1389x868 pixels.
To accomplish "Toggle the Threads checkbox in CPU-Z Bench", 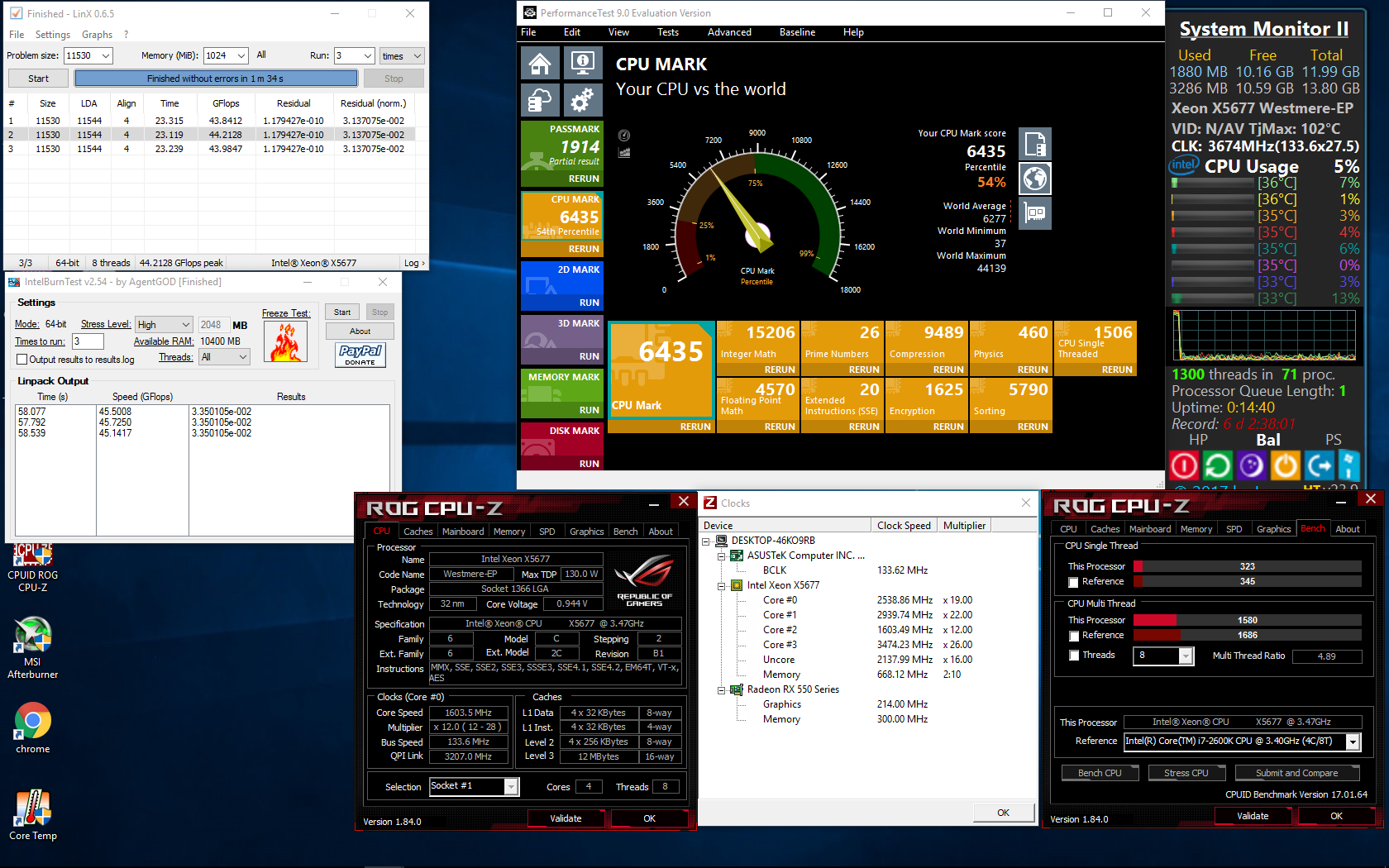I will pos(1073,656).
